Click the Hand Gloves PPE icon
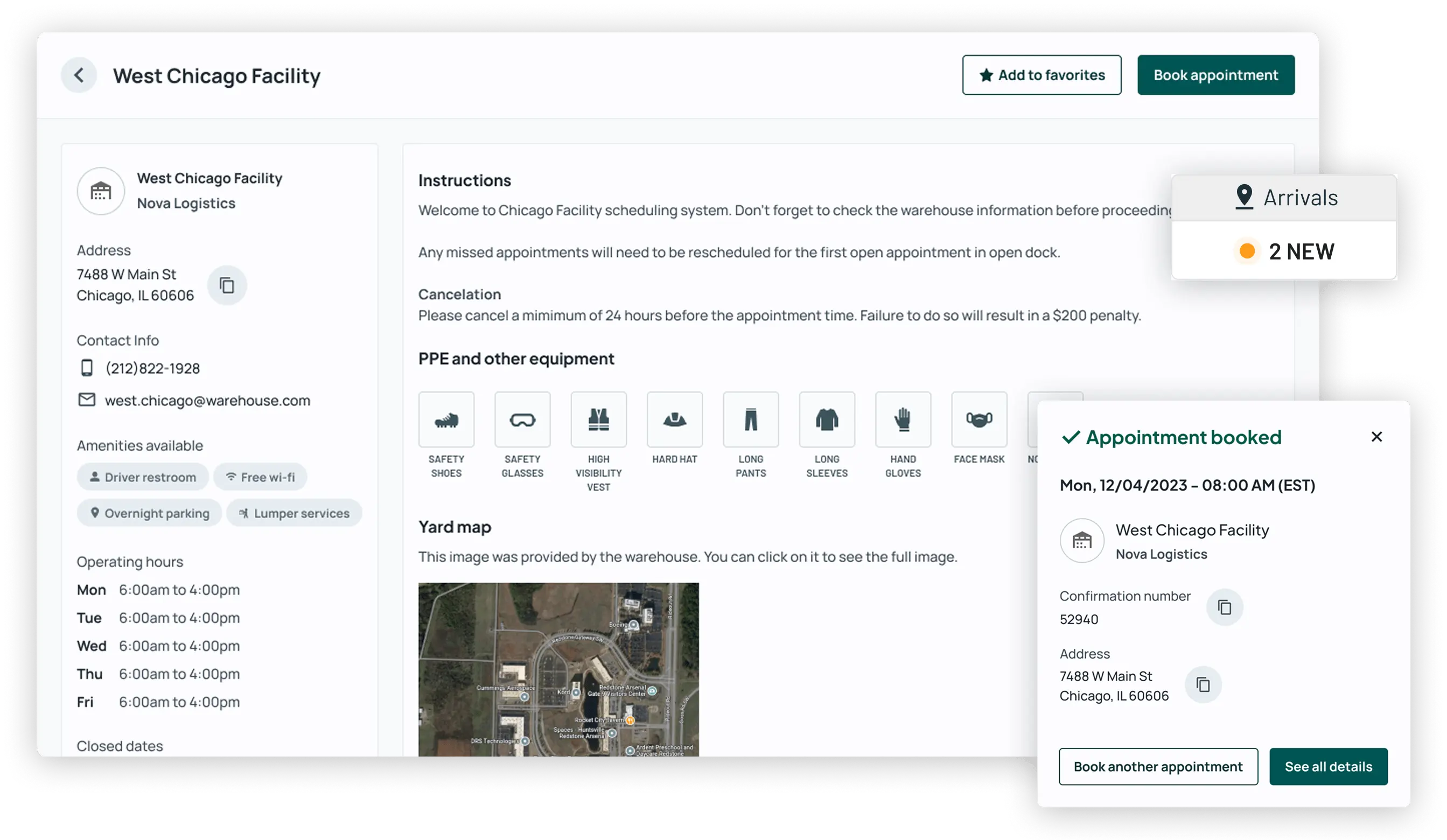Viewport: 1447px width, 840px height. pyautogui.click(x=903, y=419)
